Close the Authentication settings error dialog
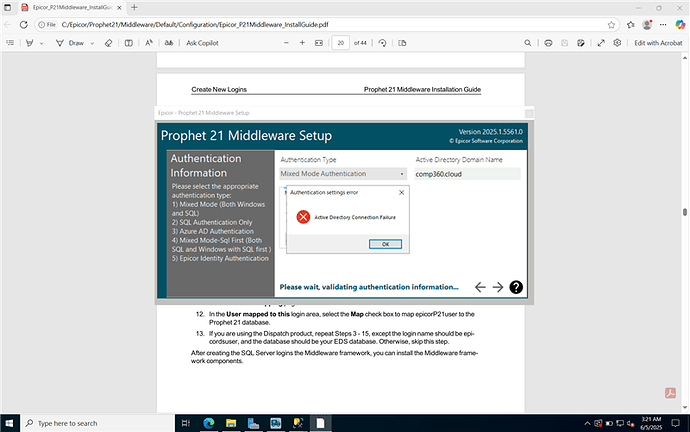The image size is (690, 432). tap(401, 192)
